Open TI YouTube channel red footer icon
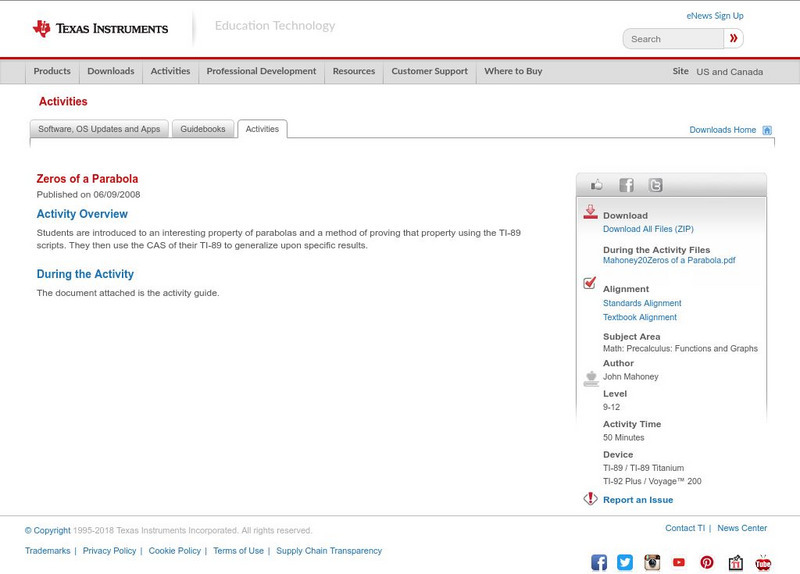 click(679, 562)
